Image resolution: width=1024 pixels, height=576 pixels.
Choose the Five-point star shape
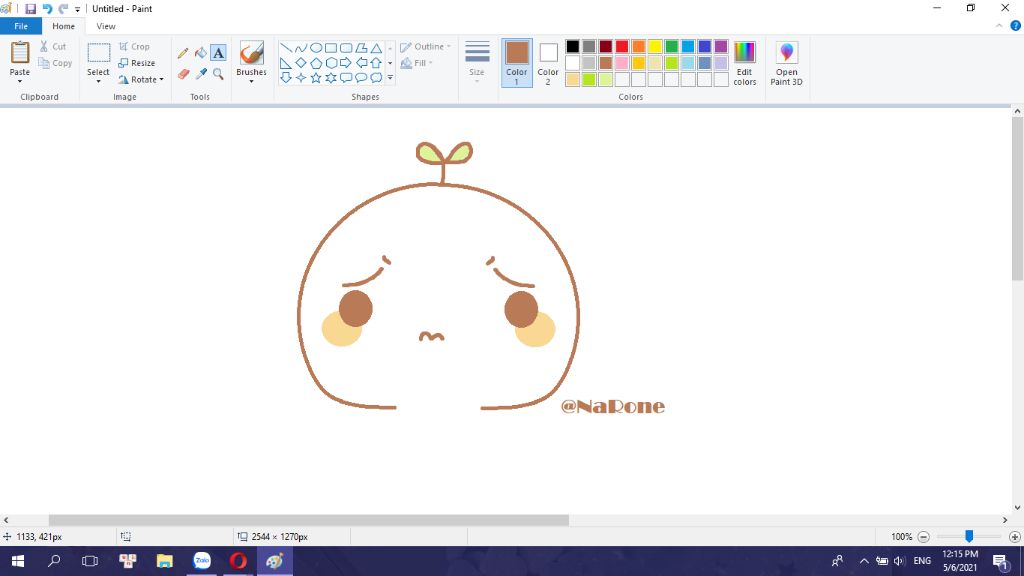click(315, 78)
